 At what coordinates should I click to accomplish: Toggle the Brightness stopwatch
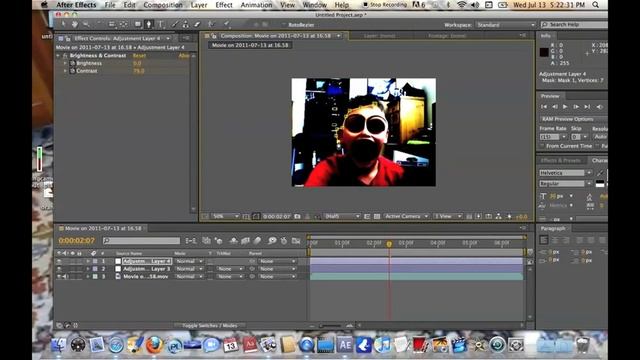coord(73,63)
